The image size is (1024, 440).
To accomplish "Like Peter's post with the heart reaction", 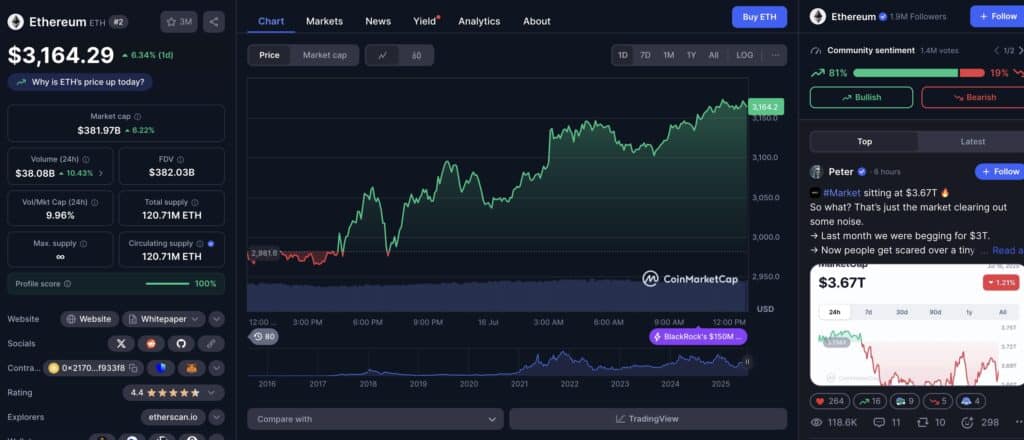I will click(830, 401).
